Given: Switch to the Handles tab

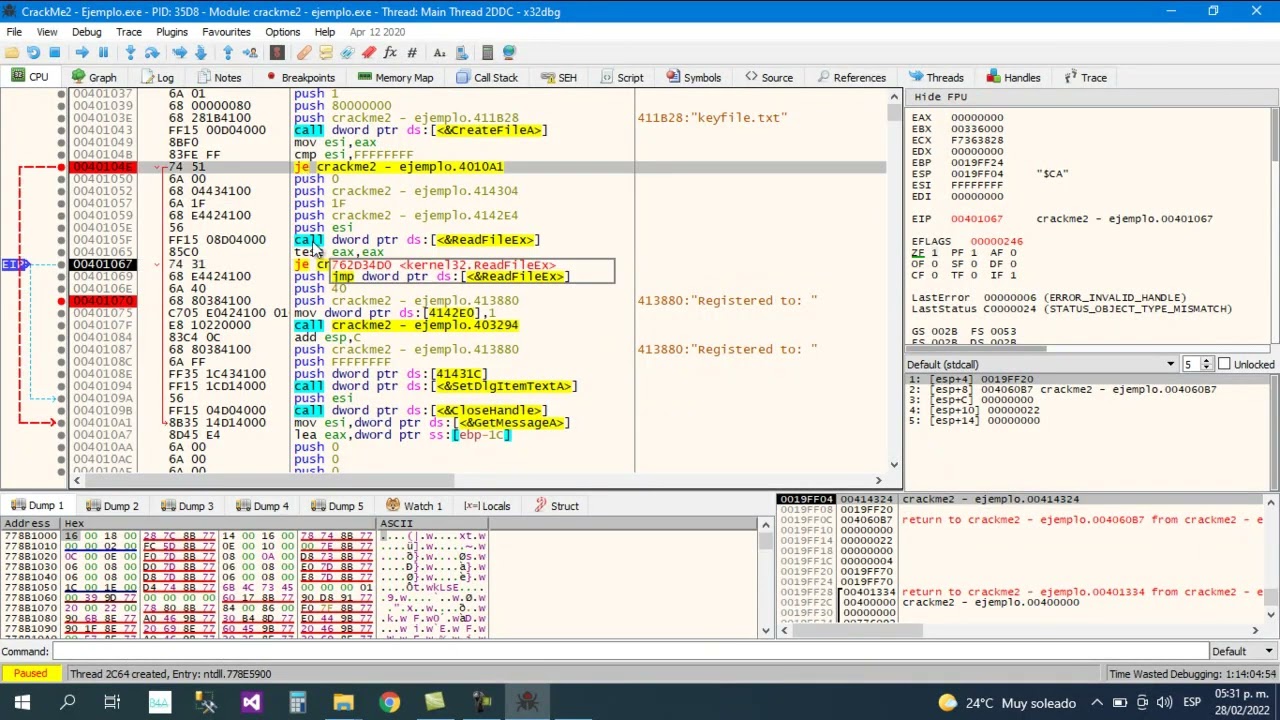Looking at the screenshot, I should [x=1013, y=78].
